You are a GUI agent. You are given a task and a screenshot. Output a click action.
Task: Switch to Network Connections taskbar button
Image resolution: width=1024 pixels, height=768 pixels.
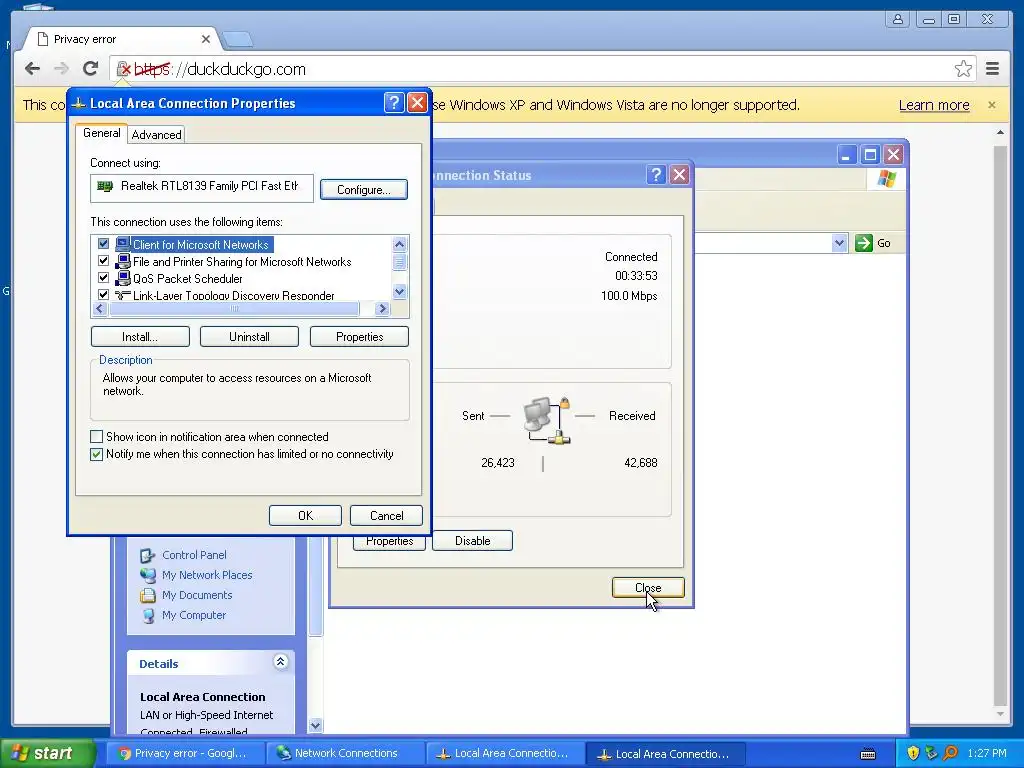pos(346,753)
